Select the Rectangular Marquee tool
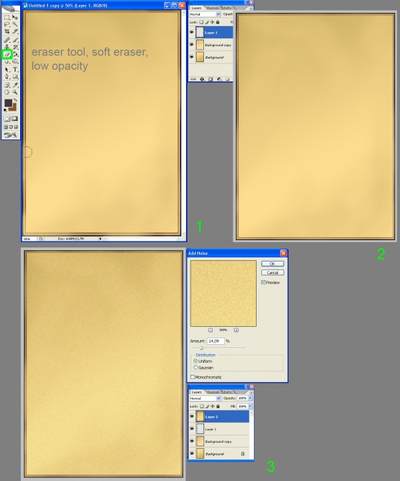400x481 pixels. 7,17
